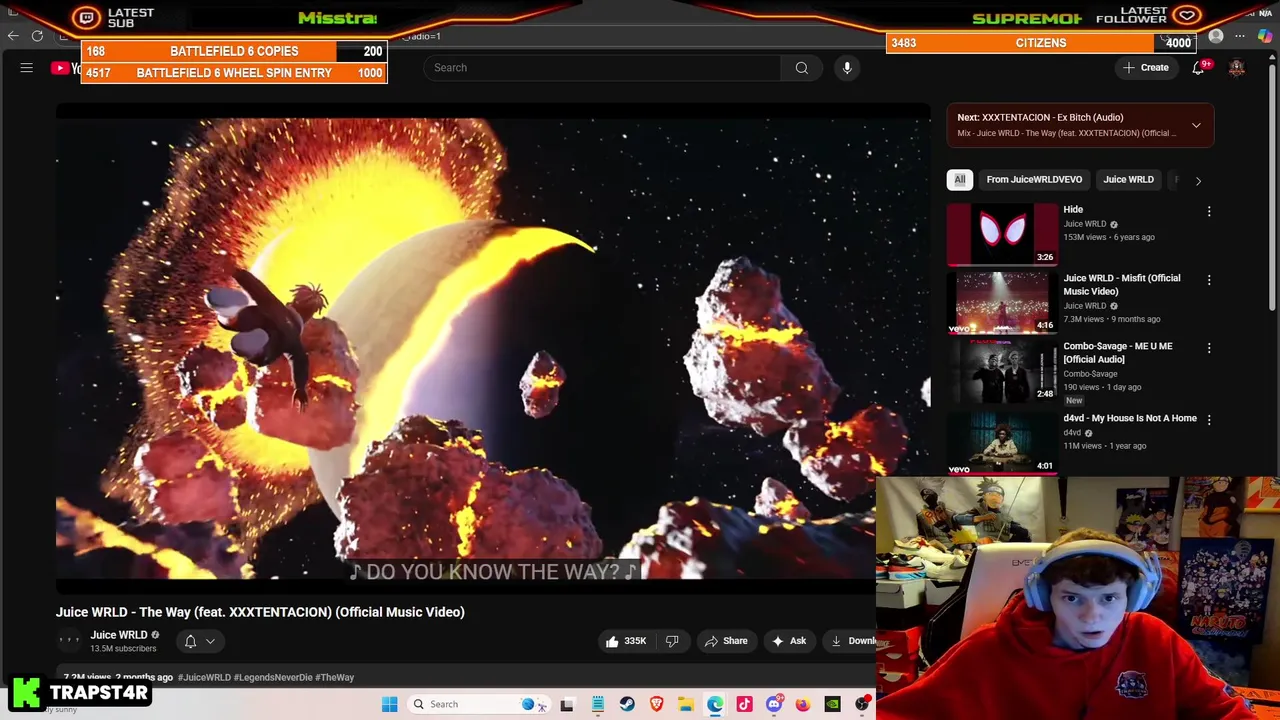Screen dimensions: 1280x720
Task: Open the Juice WRLD - Misfit video thumbnail
Action: (1002, 303)
